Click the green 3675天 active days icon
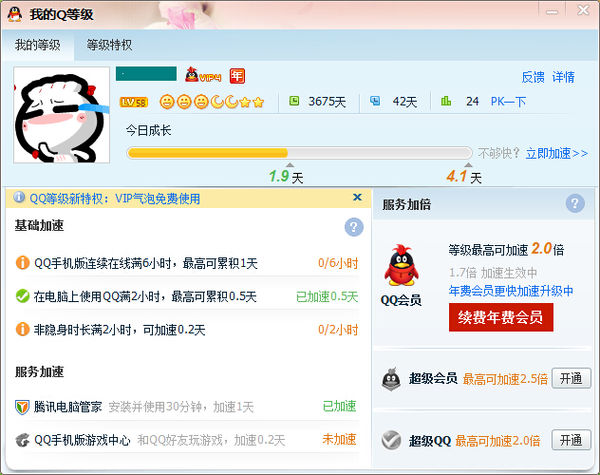Screen dimensions: 600x475 [294, 101]
